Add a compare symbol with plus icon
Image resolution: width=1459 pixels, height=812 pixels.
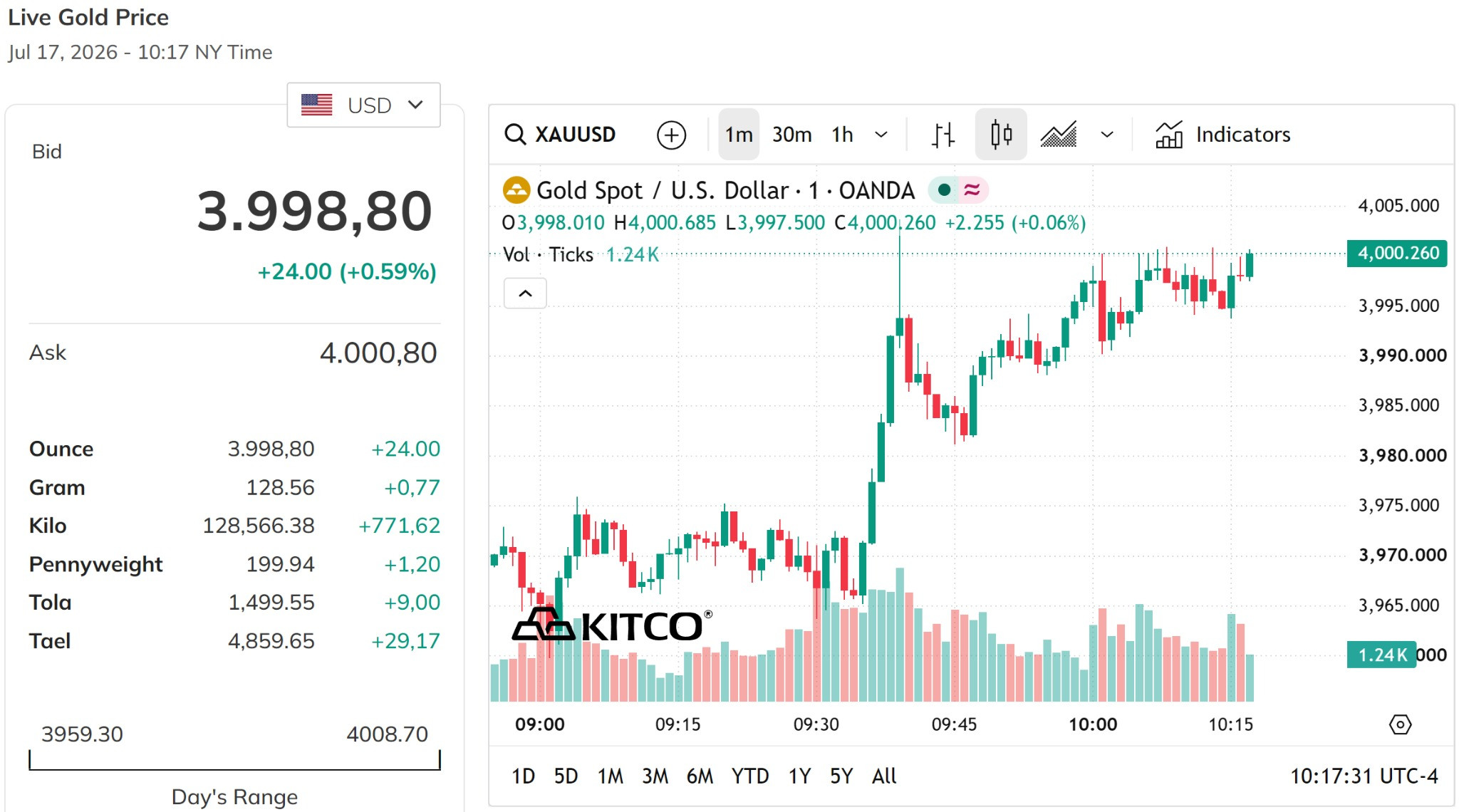[x=671, y=135]
